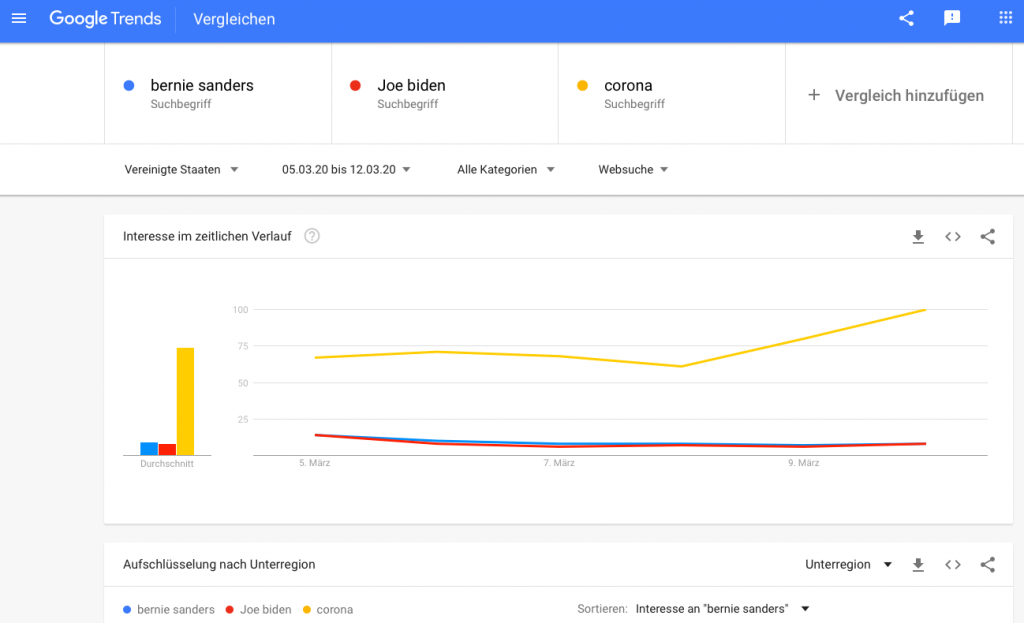Select the corona search term
The width and height of the screenshot is (1024, 623).
click(671, 93)
